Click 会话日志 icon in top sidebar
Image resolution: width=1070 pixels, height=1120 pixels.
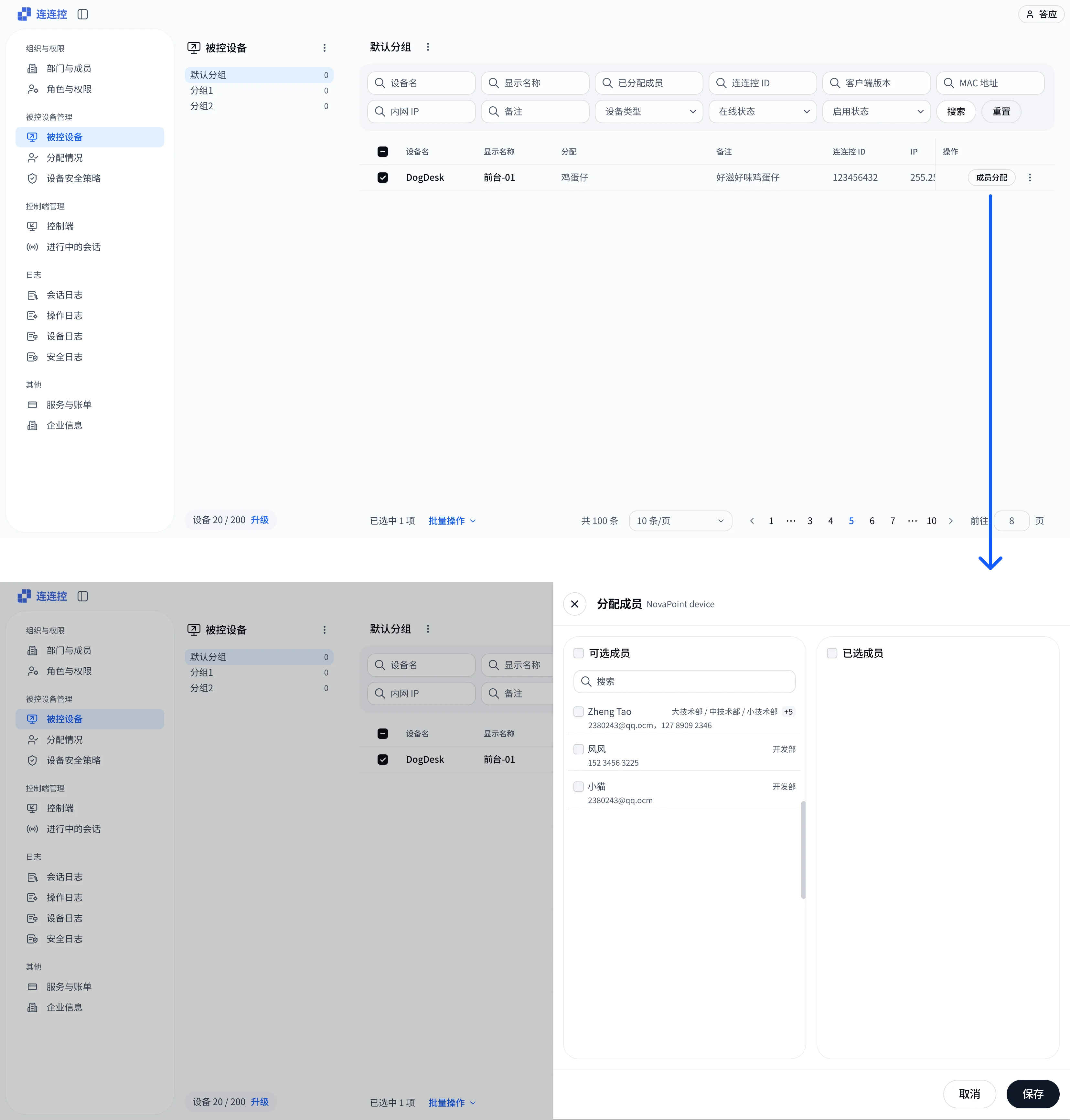33,295
